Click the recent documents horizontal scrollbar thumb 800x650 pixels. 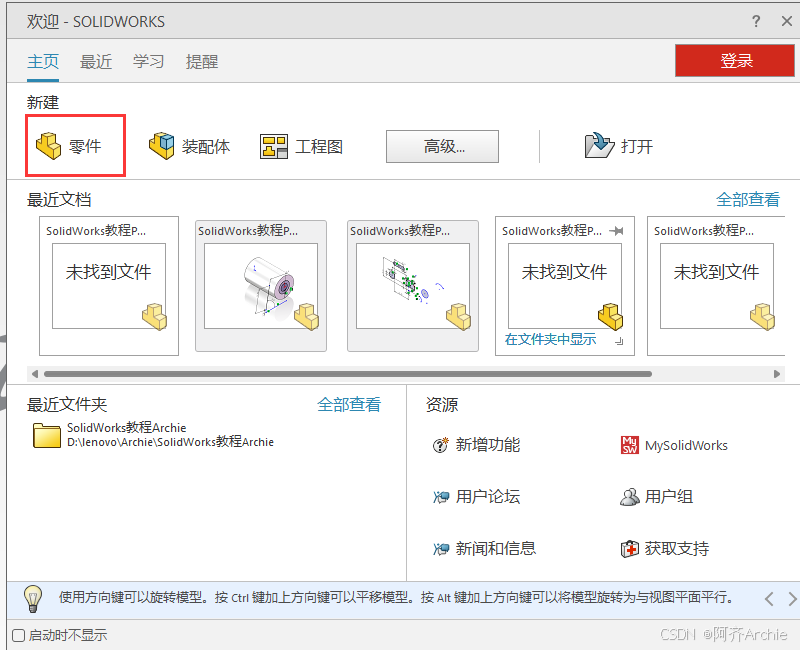click(348, 374)
